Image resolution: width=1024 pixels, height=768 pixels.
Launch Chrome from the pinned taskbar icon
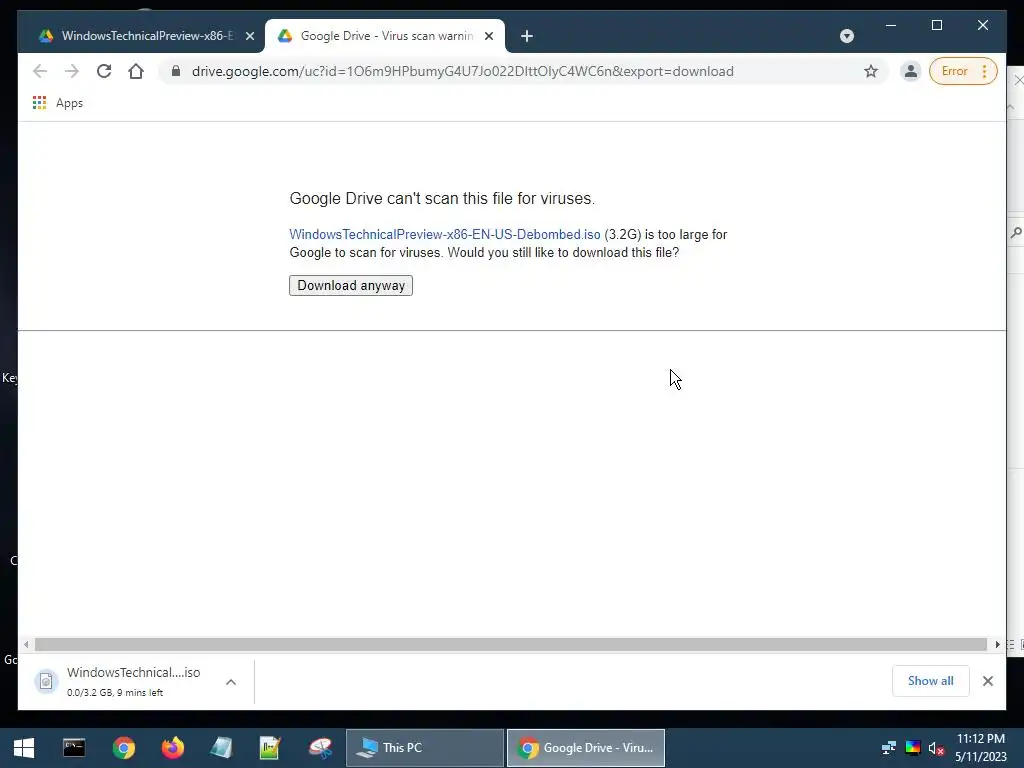tap(123, 748)
